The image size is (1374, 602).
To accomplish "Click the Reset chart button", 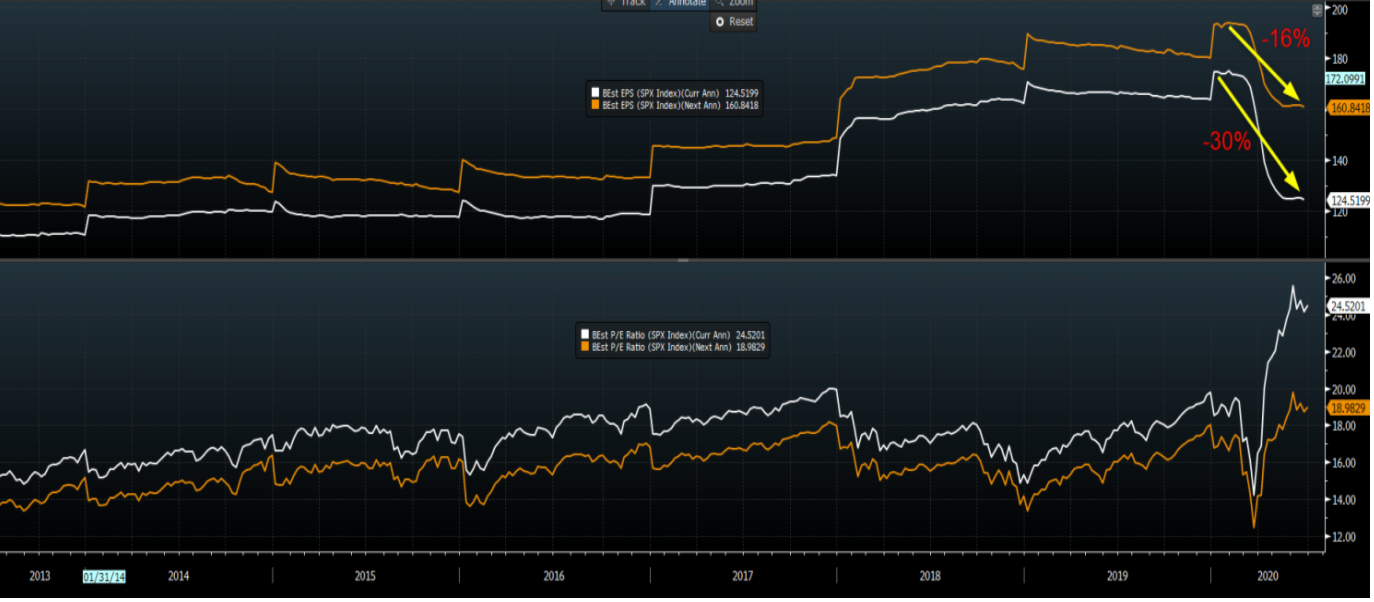I will point(733,21).
